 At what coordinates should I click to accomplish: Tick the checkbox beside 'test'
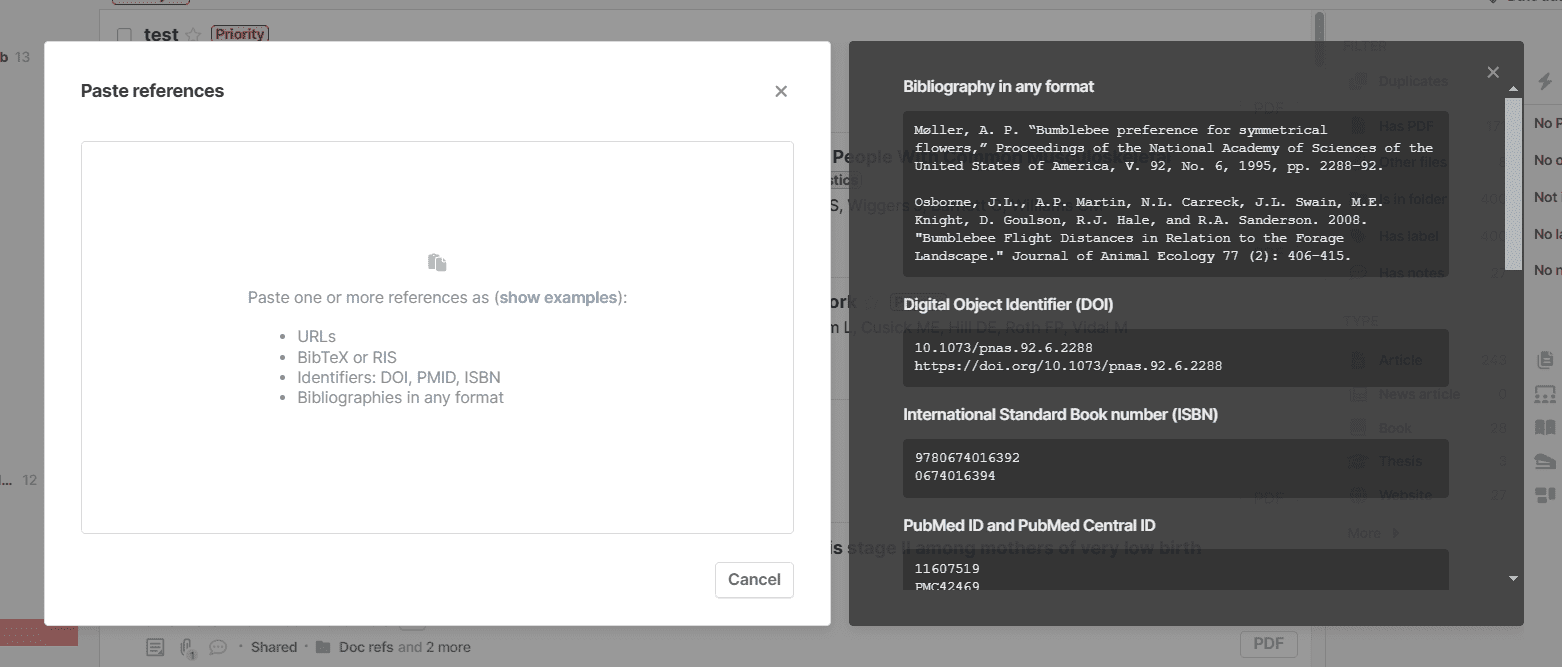click(x=124, y=35)
